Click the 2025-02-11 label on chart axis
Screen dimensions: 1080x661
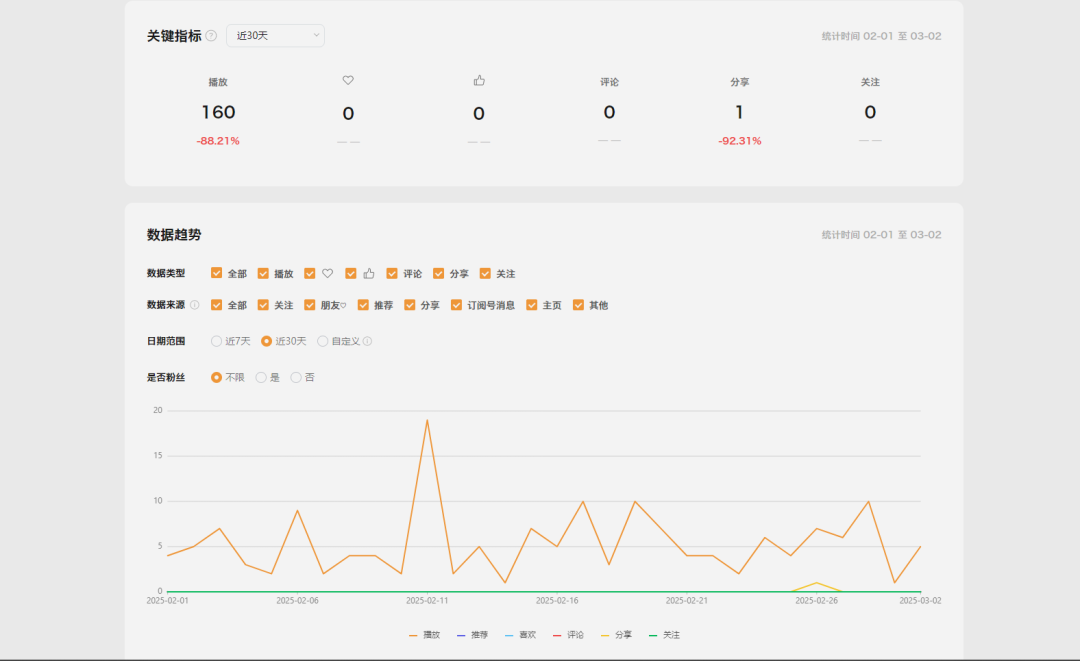(x=427, y=600)
